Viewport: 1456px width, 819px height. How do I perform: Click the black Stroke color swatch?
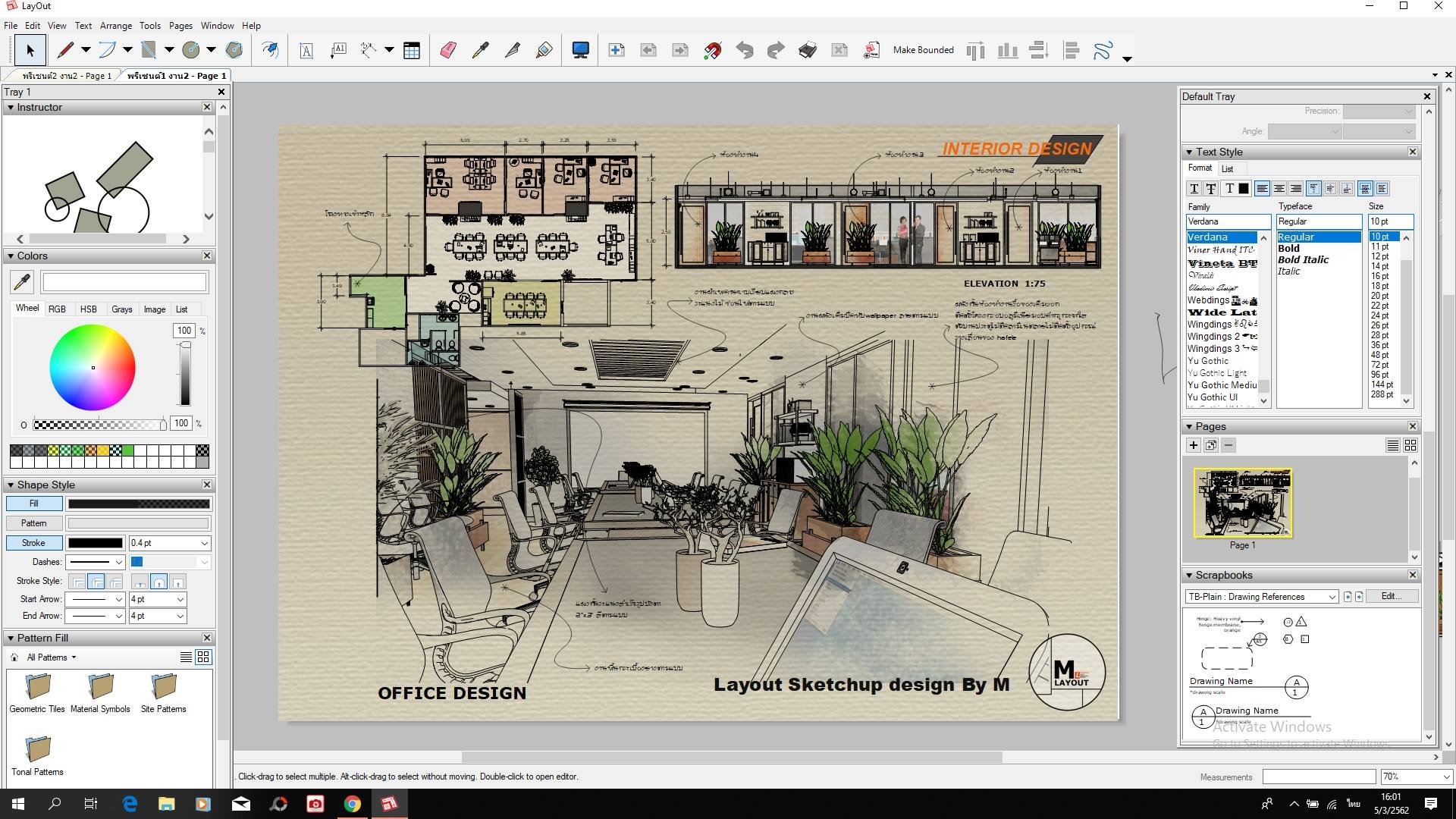pyautogui.click(x=95, y=543)
